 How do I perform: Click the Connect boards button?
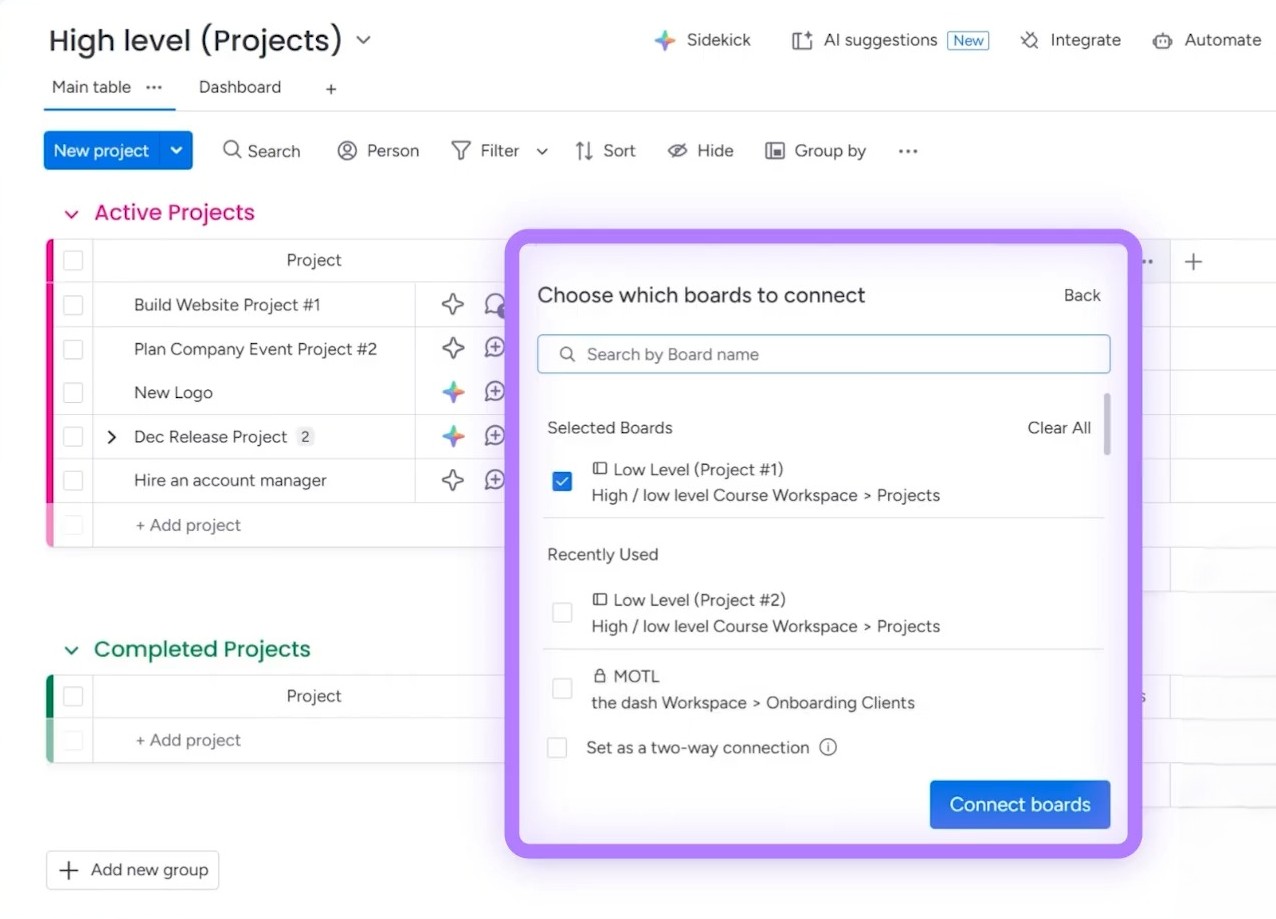(x=1019, y=804)
